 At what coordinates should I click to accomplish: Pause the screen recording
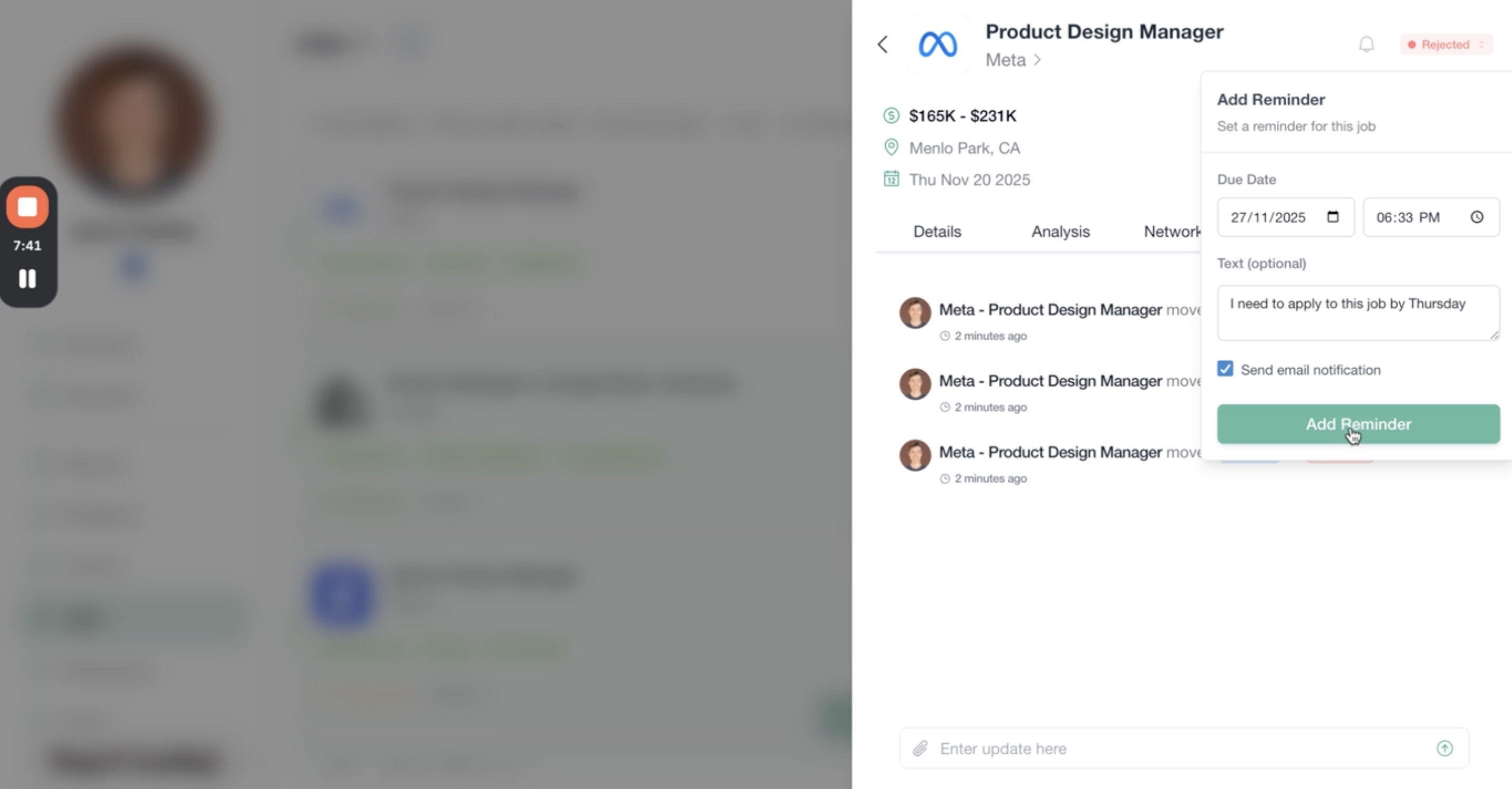point(27,278)
